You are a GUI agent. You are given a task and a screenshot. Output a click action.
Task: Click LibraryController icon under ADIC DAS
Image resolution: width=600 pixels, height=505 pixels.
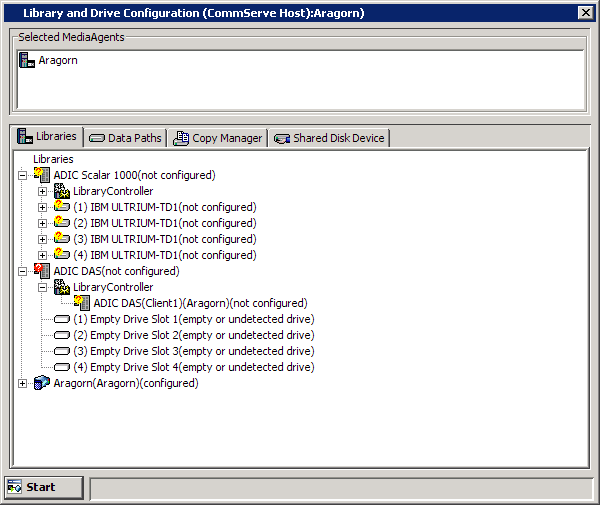[x=62, y=287]
